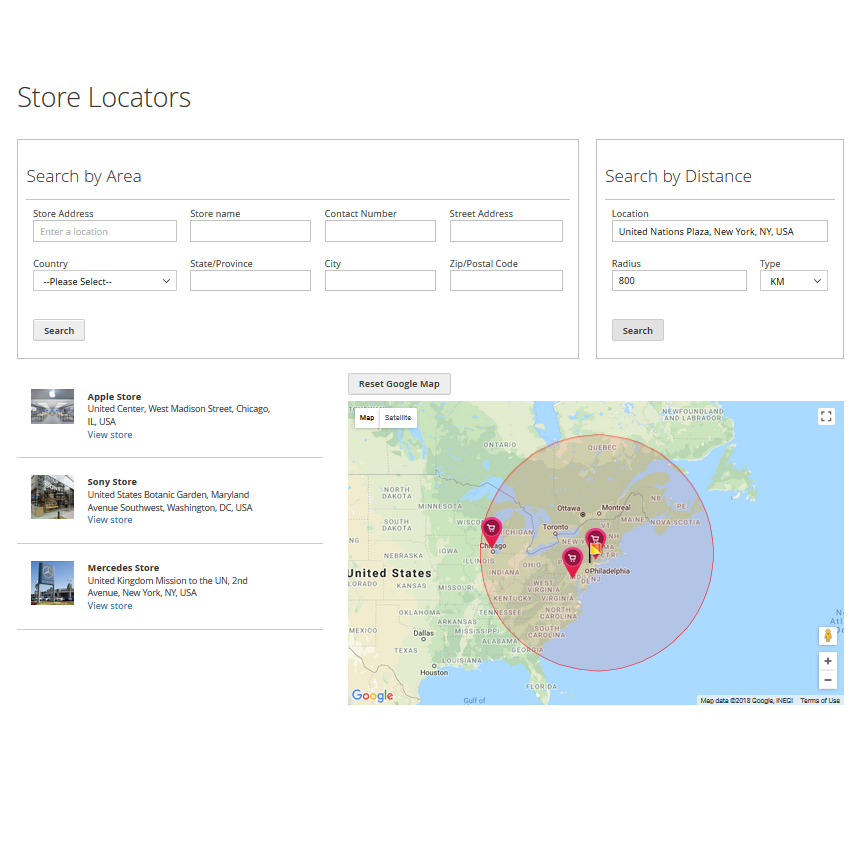This screenshot has height=860, width=860.
Task: Focus the City input field
Action: click(x=380, y=280)
